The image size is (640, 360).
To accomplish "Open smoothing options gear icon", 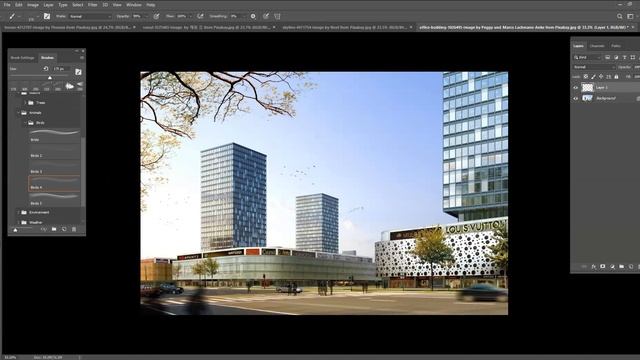I will tap(253, 16).
